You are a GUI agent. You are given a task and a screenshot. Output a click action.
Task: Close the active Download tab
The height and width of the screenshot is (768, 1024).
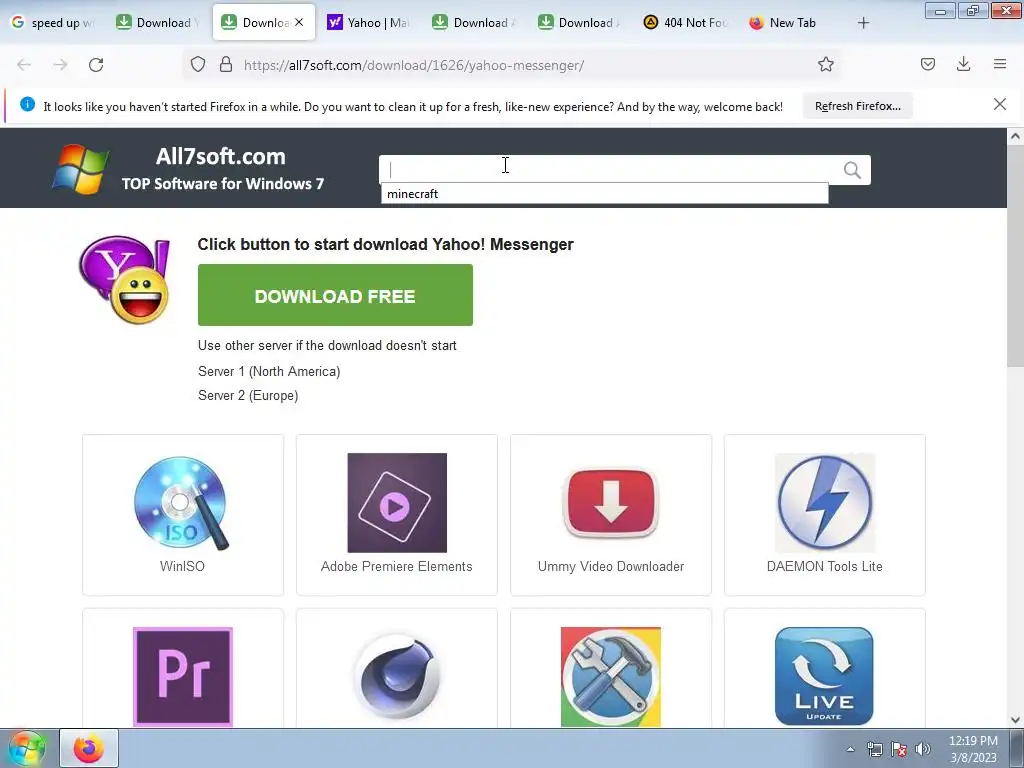pos(299,22)
